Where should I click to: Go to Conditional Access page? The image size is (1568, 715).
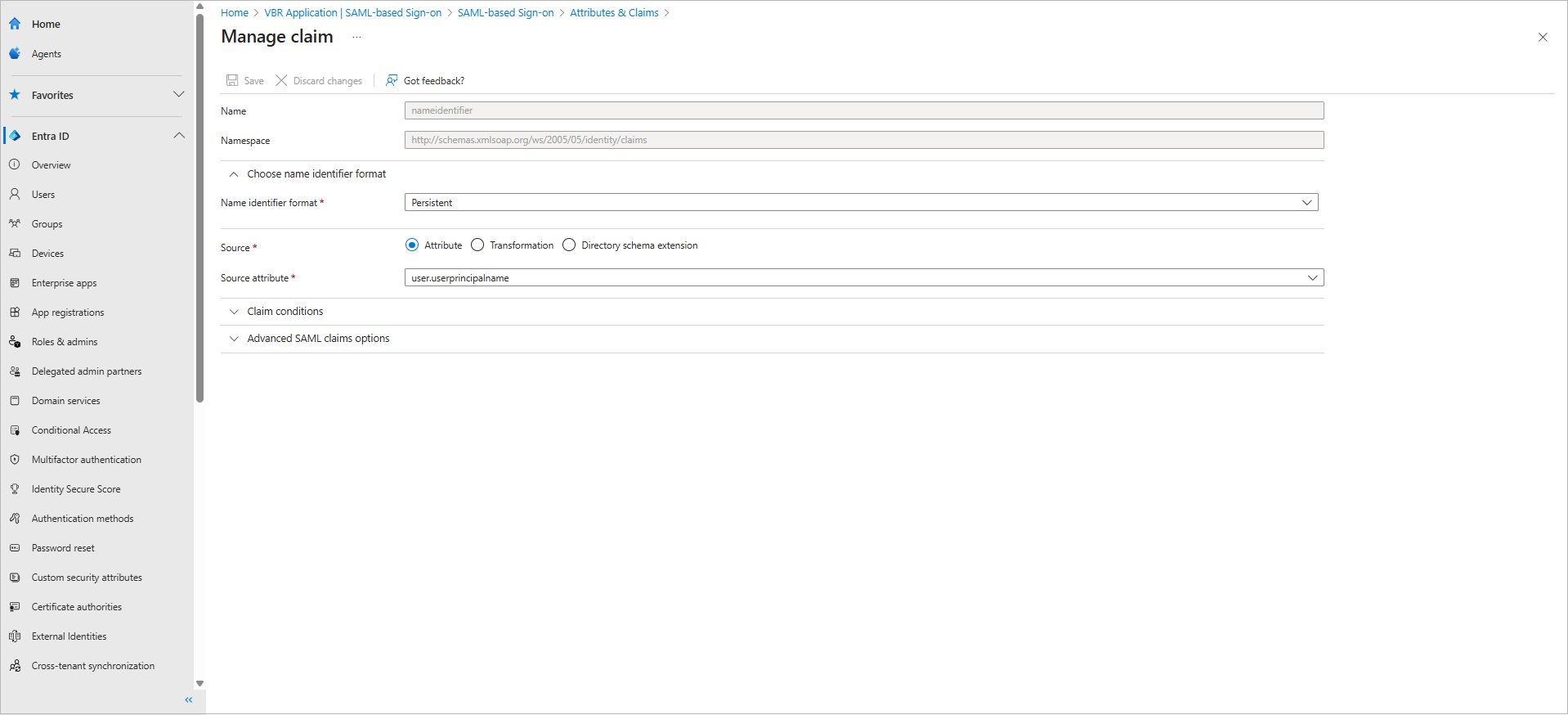(71, 430)
